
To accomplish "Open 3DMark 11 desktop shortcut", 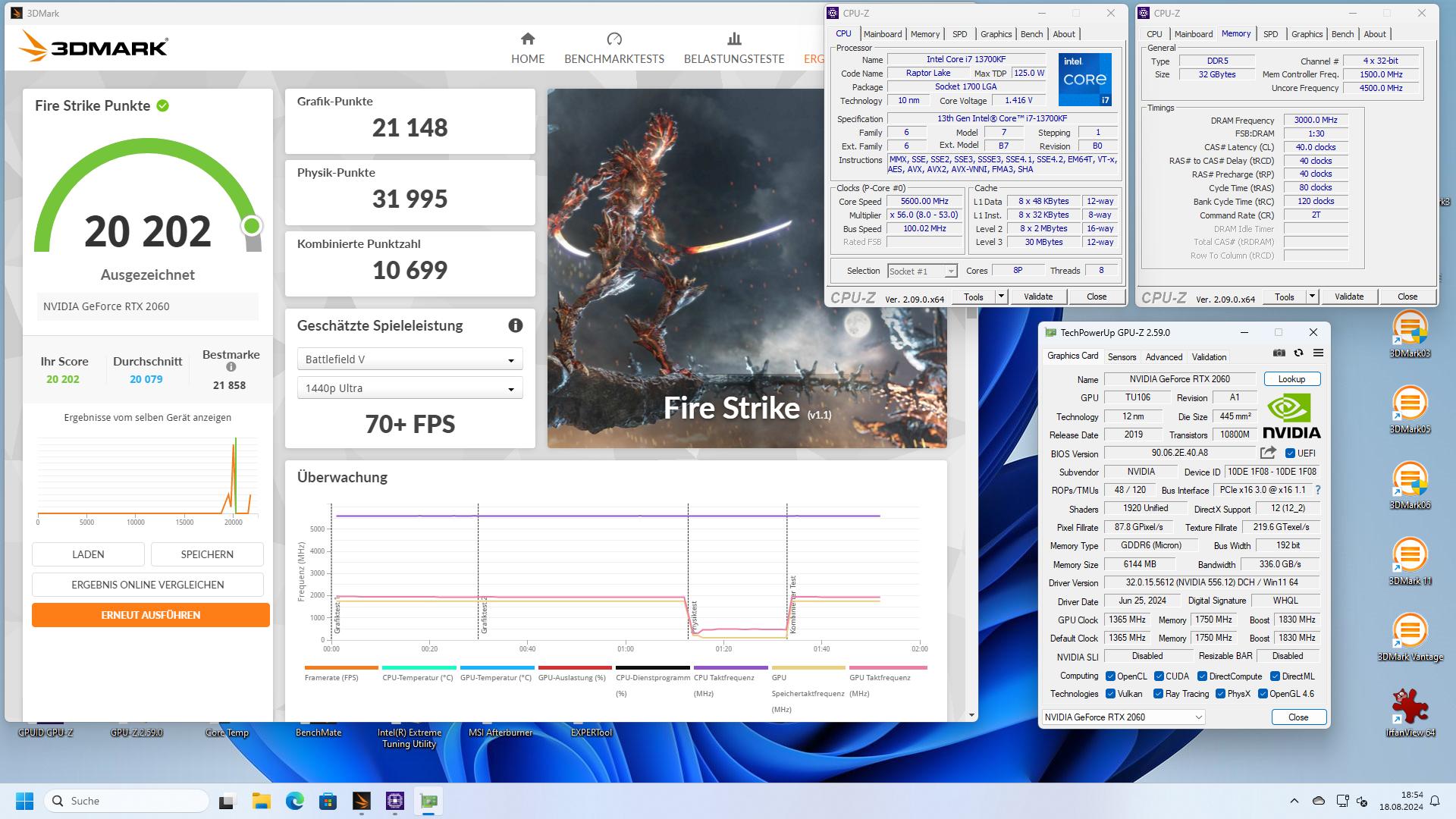I will pos(1410,563).
